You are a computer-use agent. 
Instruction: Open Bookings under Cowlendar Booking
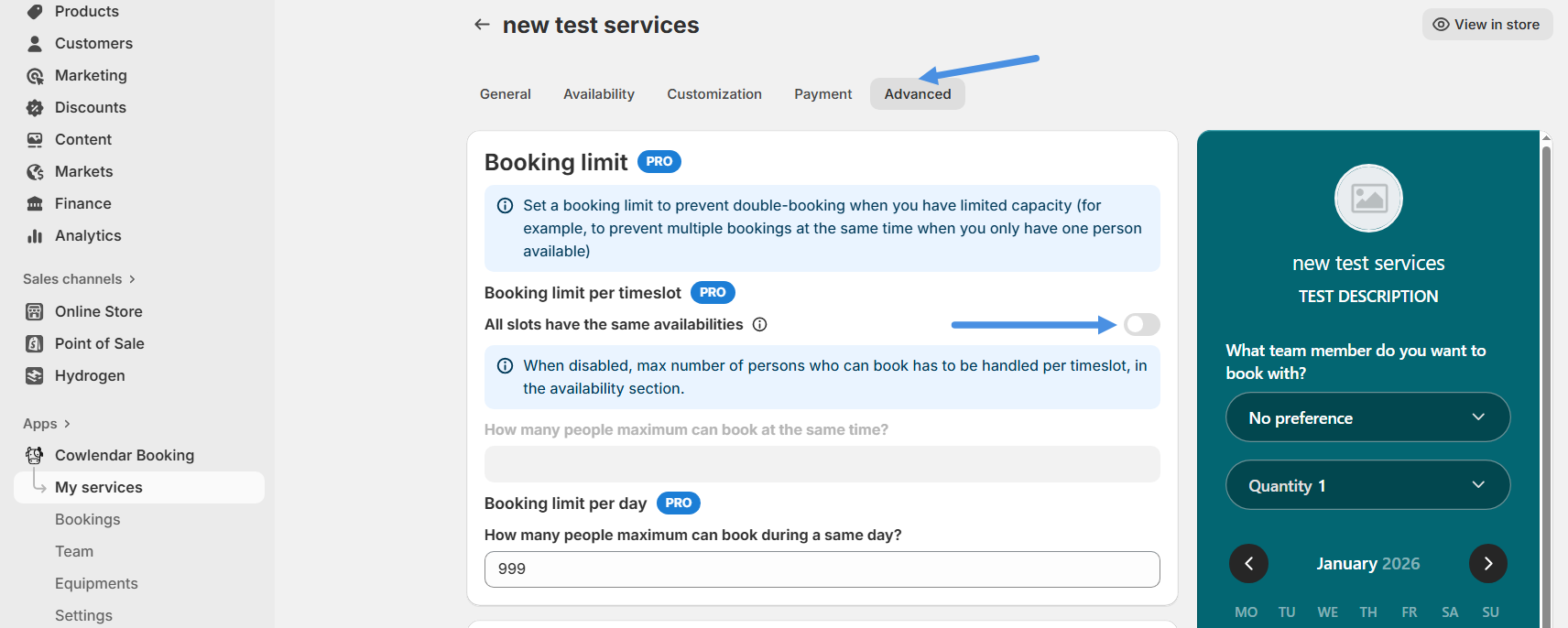coord(87,520)
